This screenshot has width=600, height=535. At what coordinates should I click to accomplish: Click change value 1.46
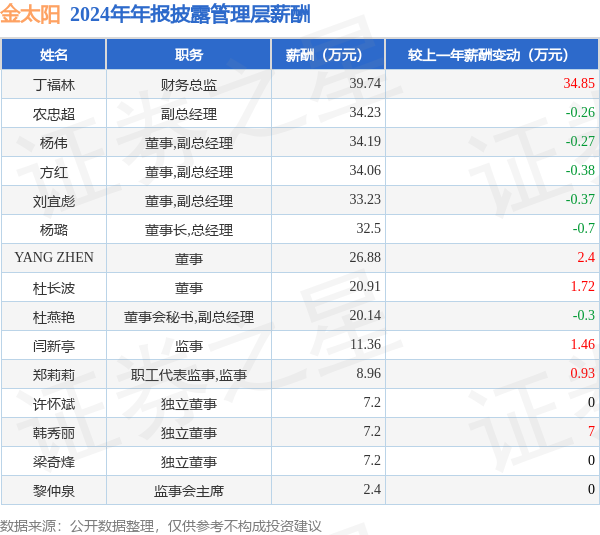[583, 344]
